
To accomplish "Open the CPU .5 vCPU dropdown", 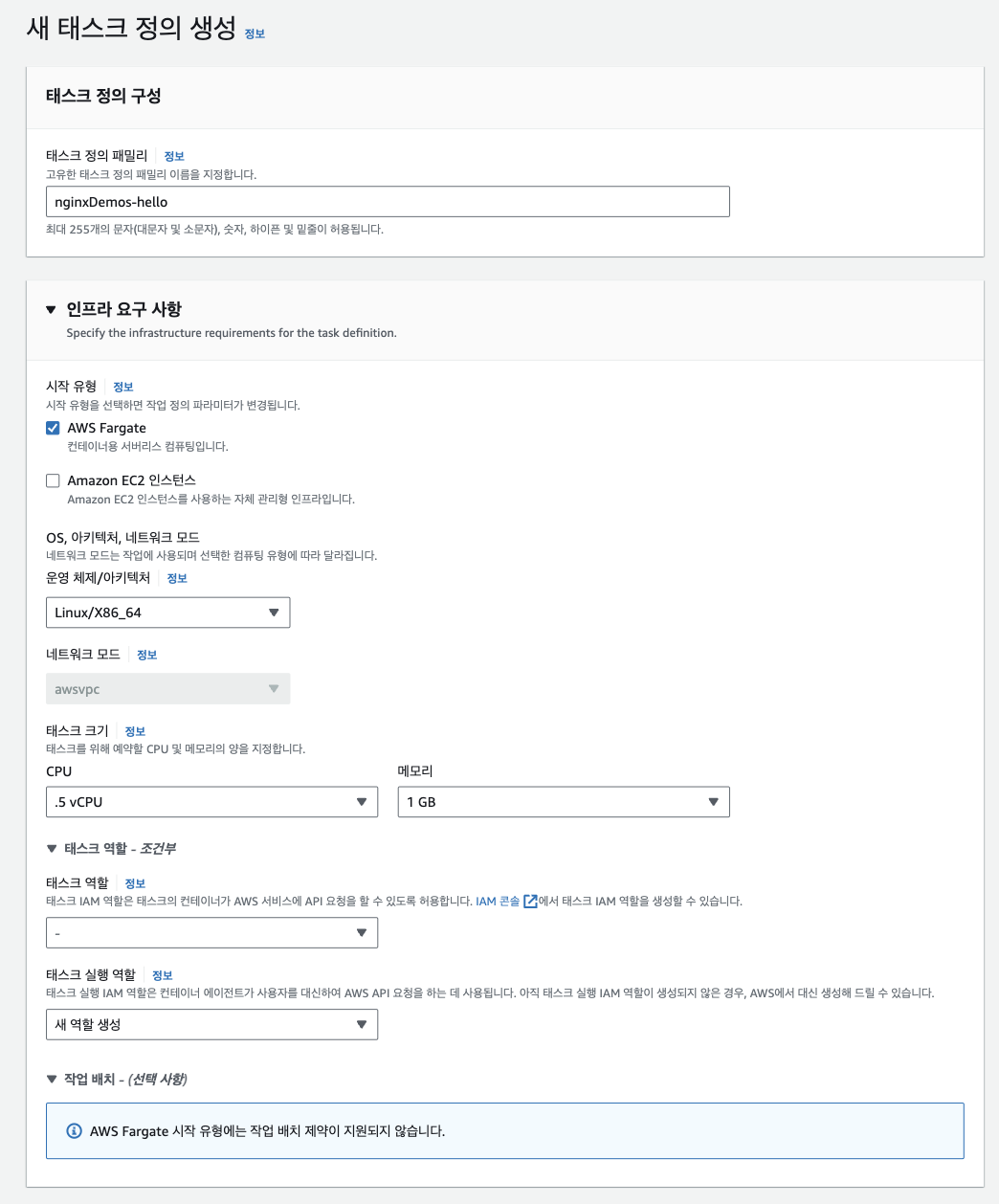I will click(x=211, y=802).
